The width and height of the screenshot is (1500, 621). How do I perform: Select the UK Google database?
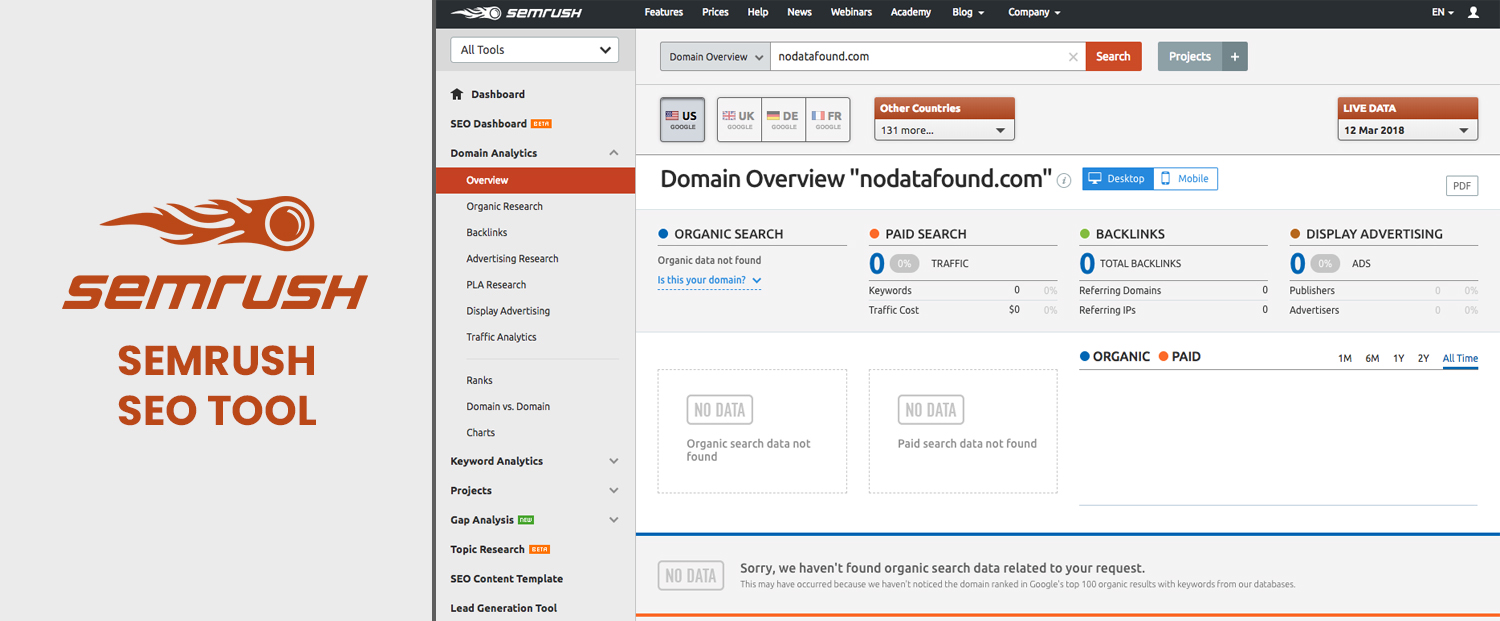[739, 120]
